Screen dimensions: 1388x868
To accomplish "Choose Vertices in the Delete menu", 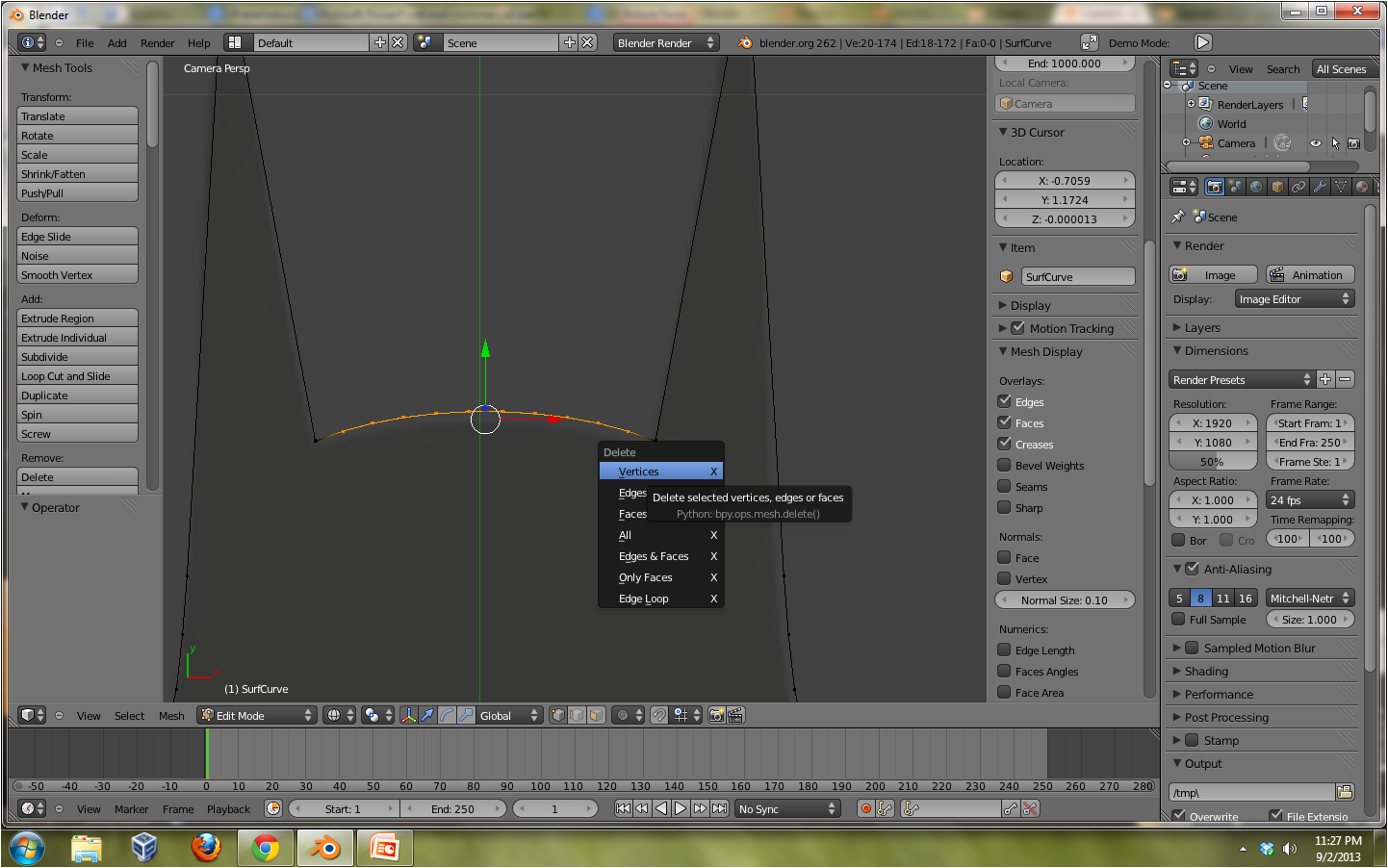I will [660, 472].
